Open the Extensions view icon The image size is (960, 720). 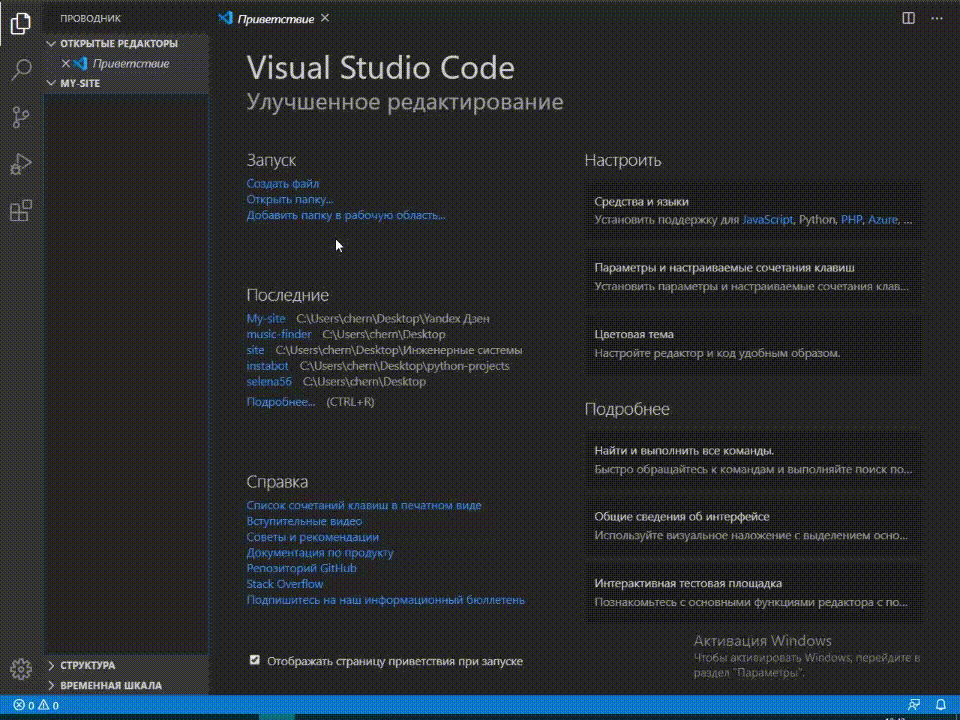(x=21, y=211)
